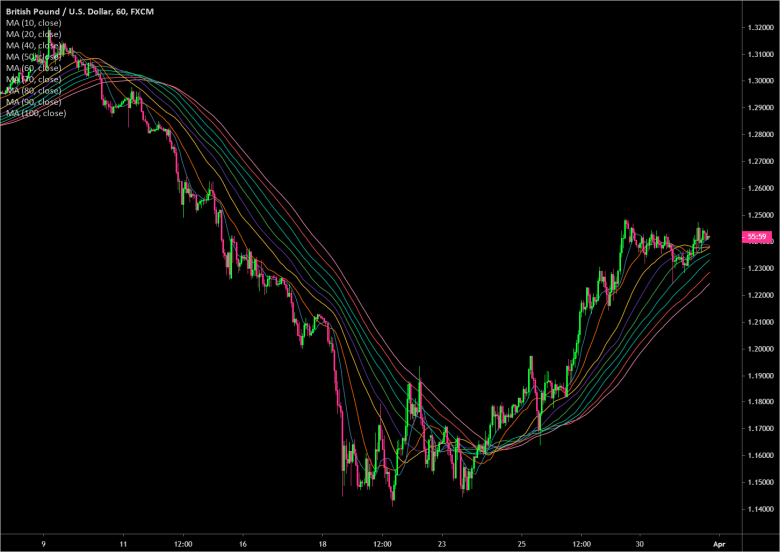This screenshot has width=780, height=552.
Task: Select the MA (40, close) indicator label
Action: (x=34, y=45)
